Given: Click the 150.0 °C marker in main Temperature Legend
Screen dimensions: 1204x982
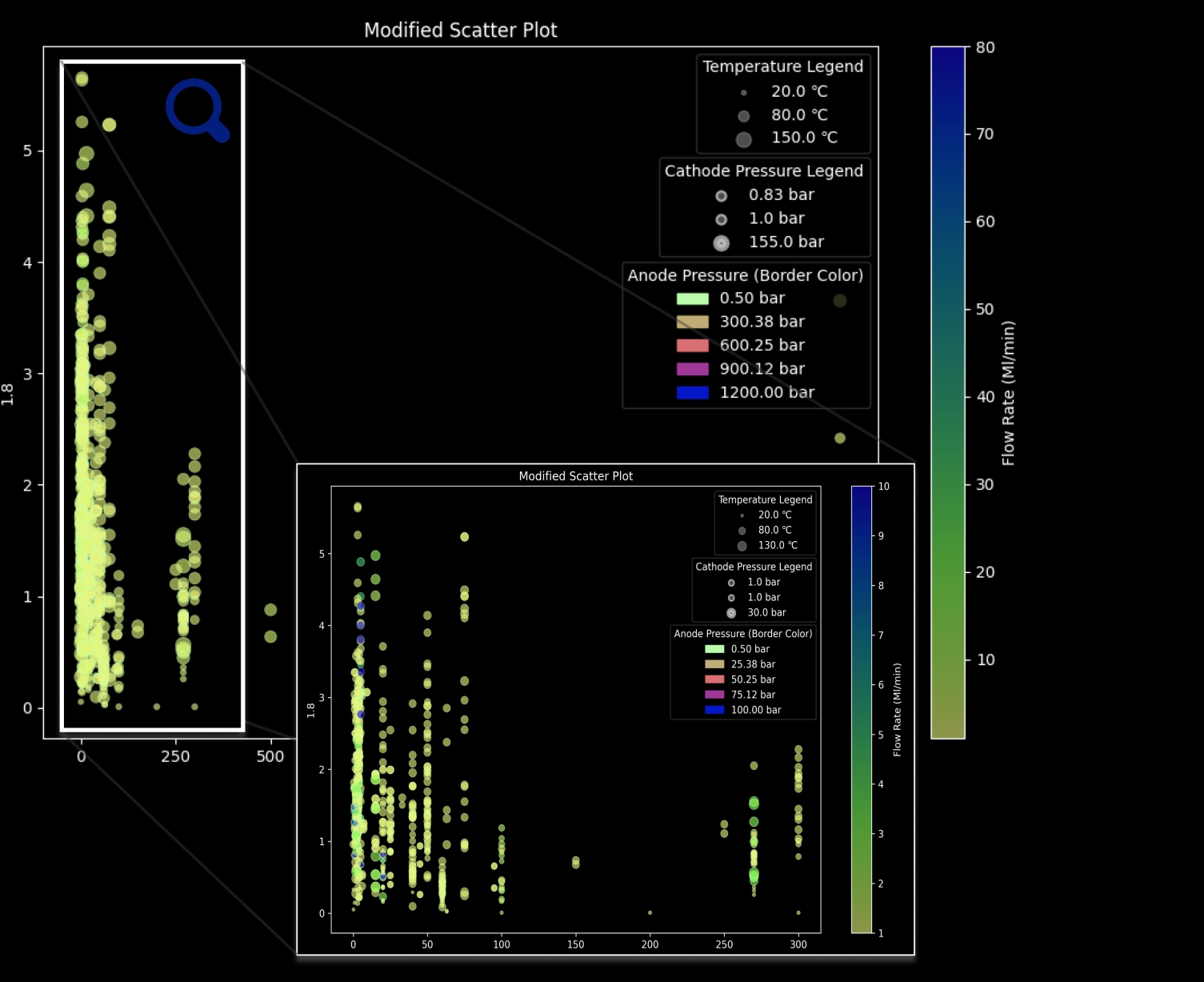Looking at the screenshot, I should click(743, 139).
